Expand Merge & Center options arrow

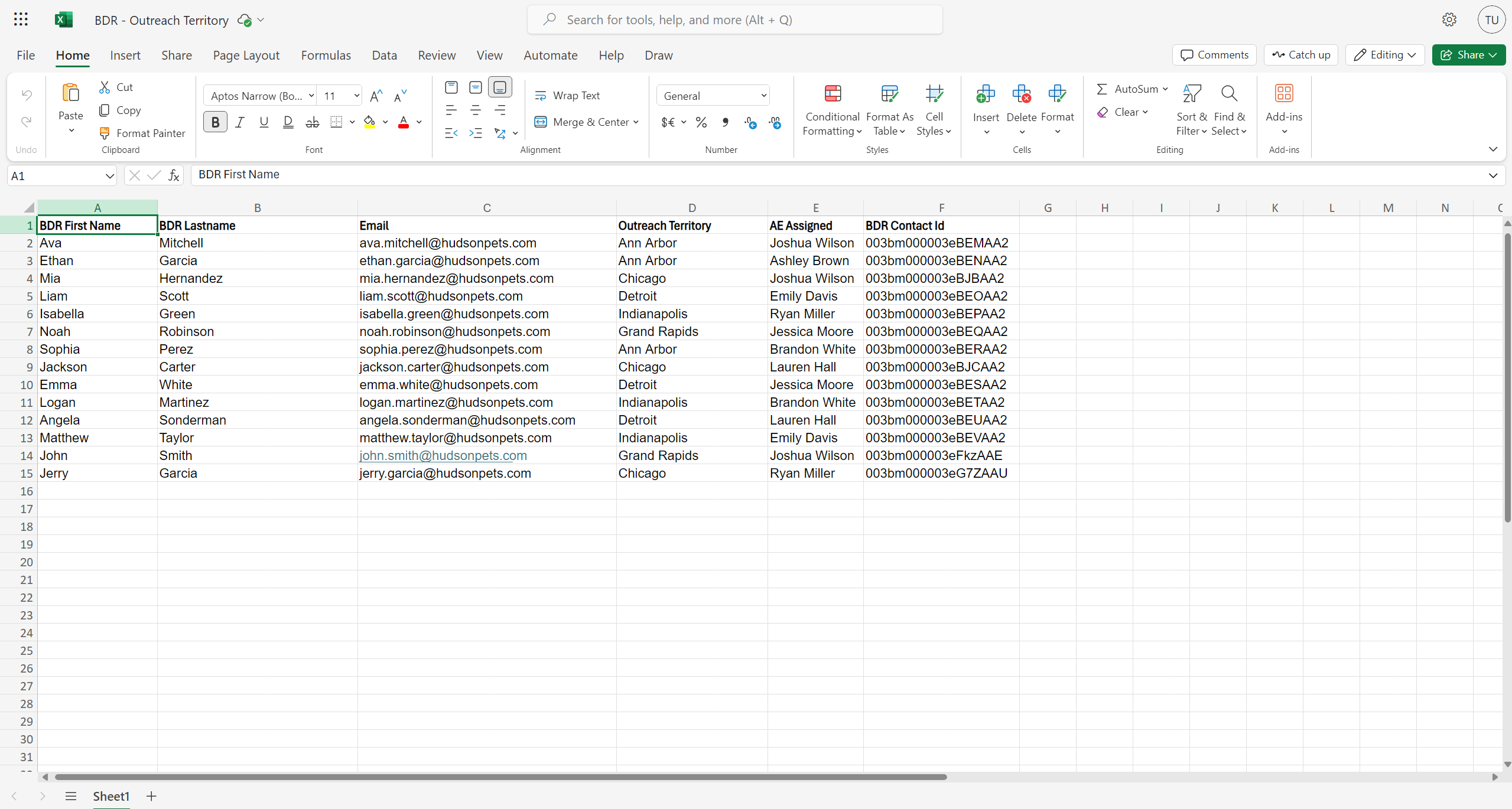[x=636, y=122]
